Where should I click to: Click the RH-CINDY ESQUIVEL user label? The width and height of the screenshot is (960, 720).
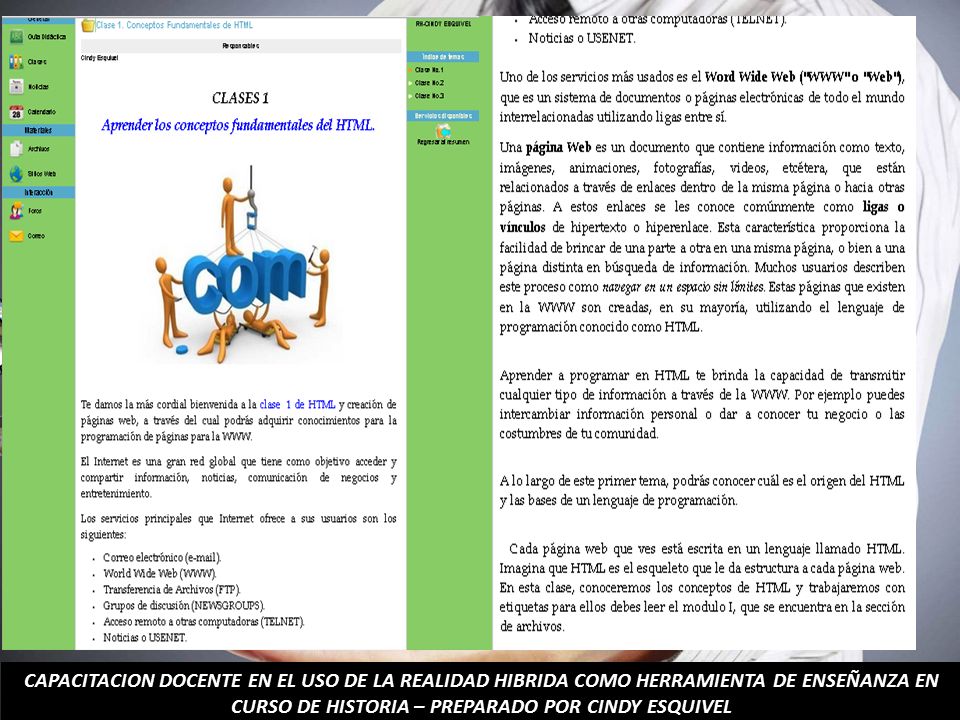[443, 24]
